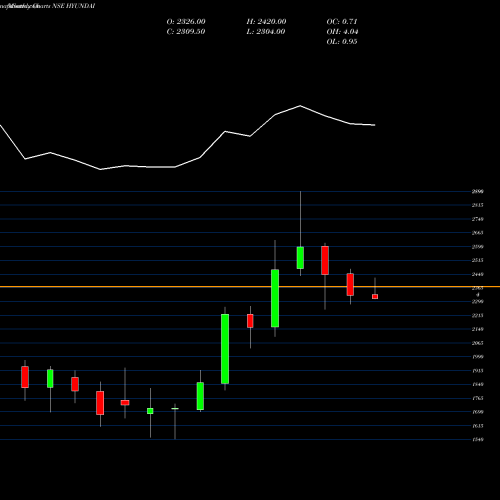Viewport: 500px width, 500px height.
Task: Click the green candle with the wick reaching 2896
Action: pyautogui.click(x=300, y=258)
